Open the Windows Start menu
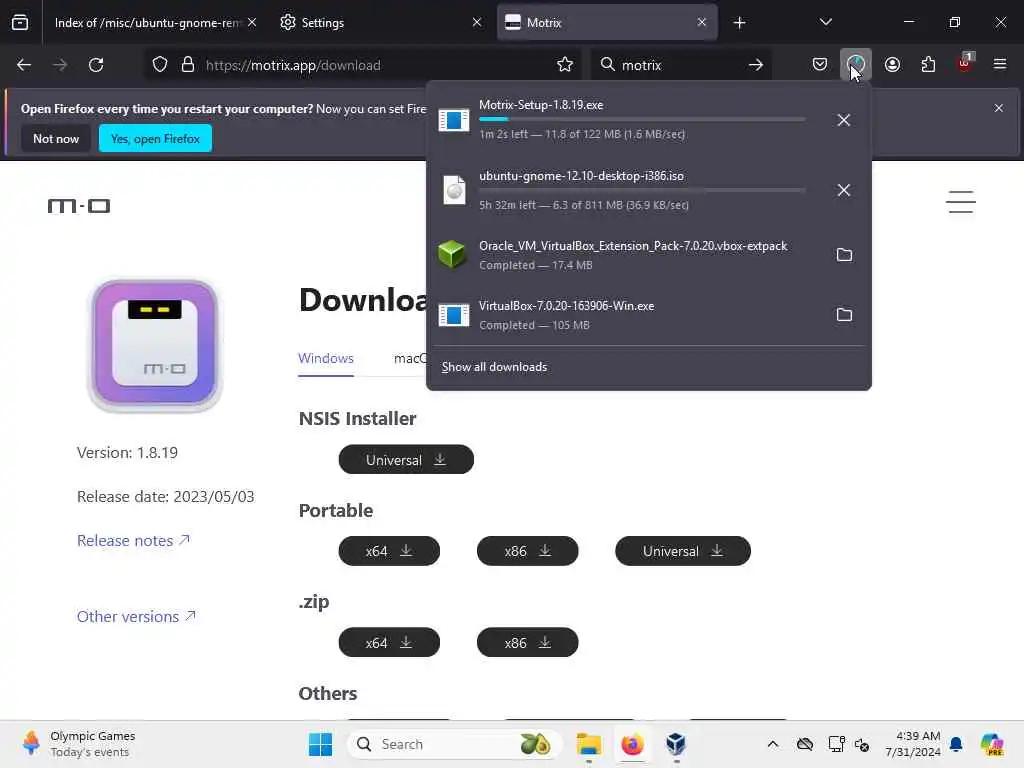Screen dimensions: 1024x768 click(x=321, y=744)
